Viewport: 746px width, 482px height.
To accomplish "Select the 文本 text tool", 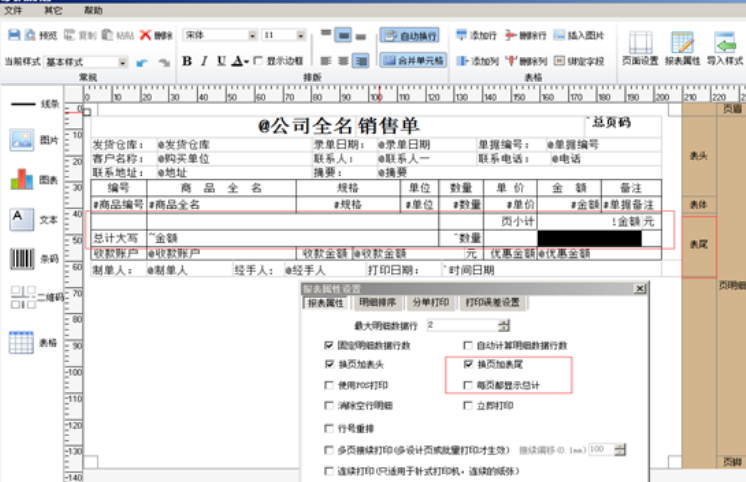I will click(x=22, y=218).
